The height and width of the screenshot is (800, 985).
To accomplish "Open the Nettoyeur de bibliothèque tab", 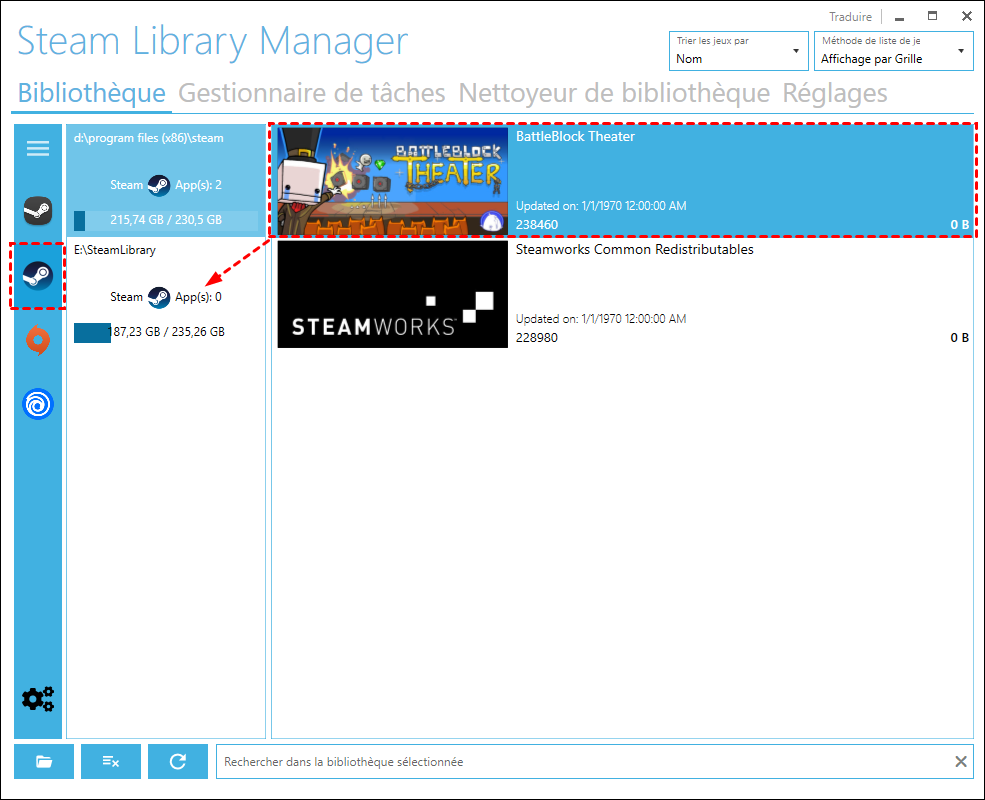I will 614,93.
